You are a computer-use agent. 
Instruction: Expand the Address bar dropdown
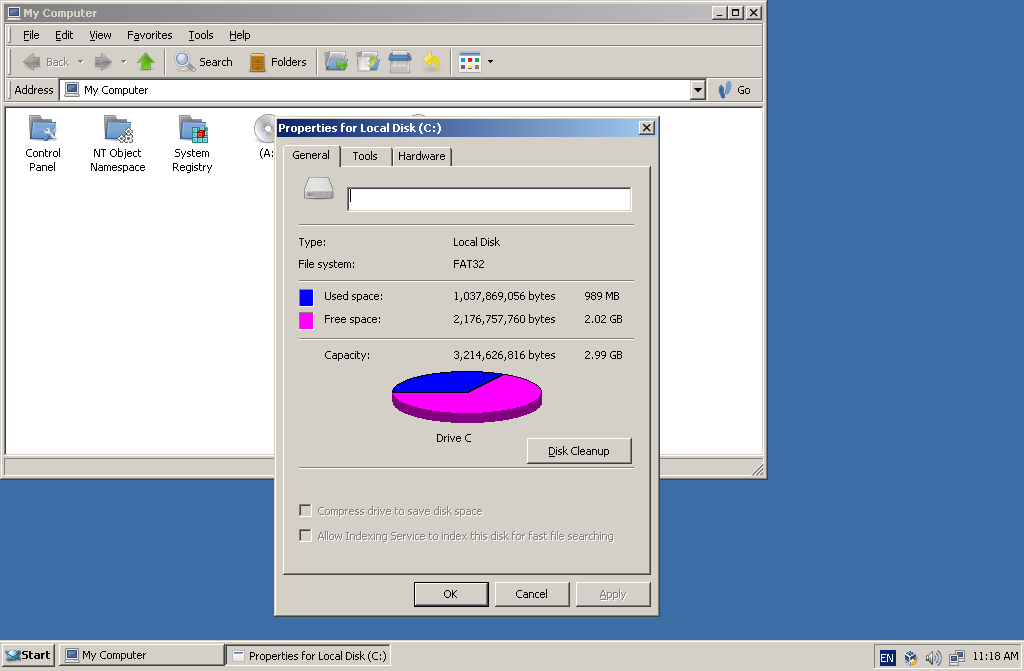pyautogui.click(x=697, y=90)
